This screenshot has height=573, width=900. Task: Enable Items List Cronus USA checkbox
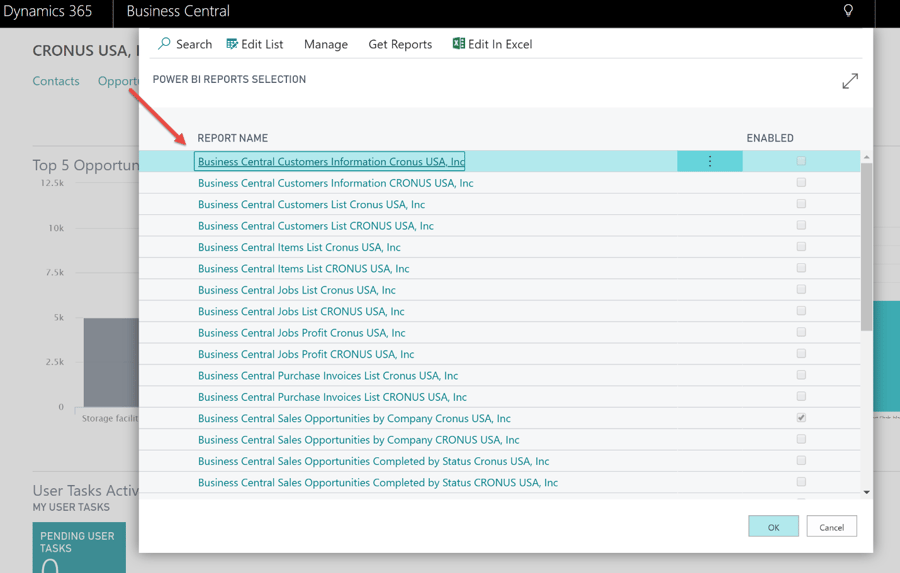point(801,246)
